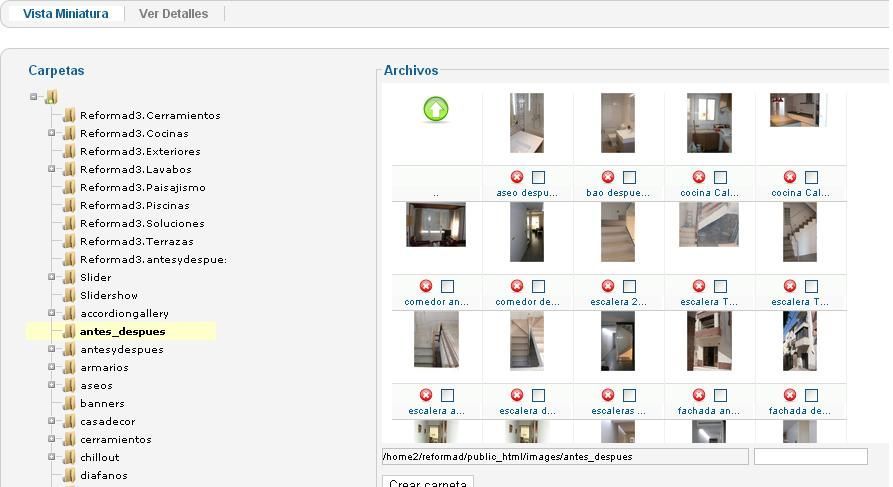The image size is (893, 487).
Task: Expand the antesydespues folder node
Action: pos(52,349)
